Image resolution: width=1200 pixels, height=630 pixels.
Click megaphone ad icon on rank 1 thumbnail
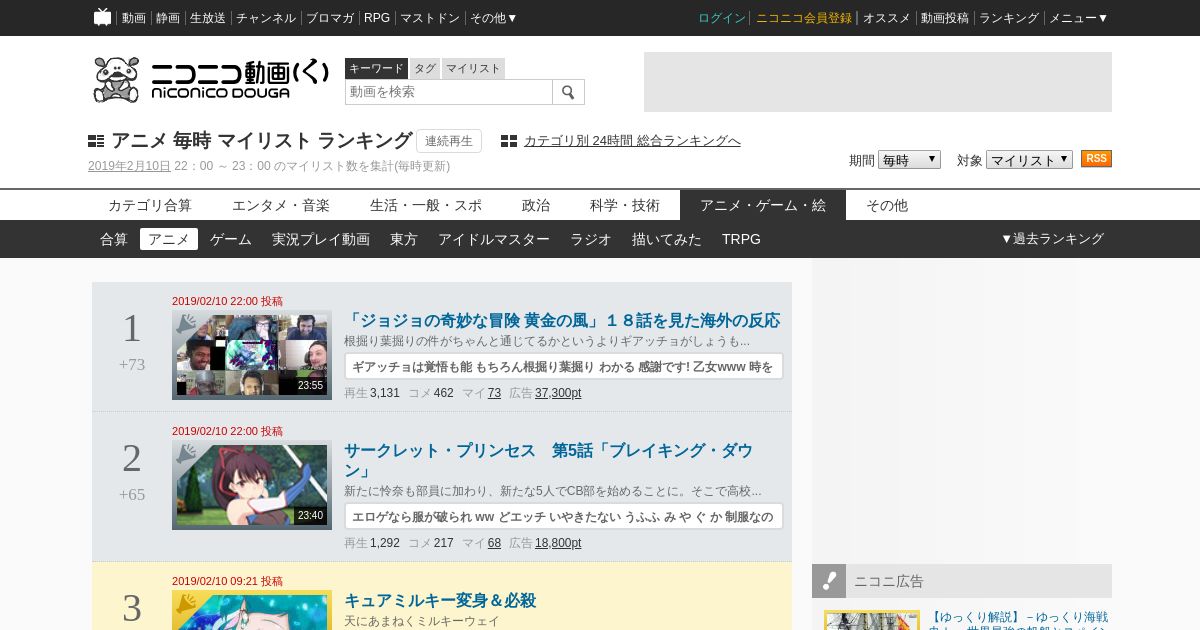[x=186, y=324]
